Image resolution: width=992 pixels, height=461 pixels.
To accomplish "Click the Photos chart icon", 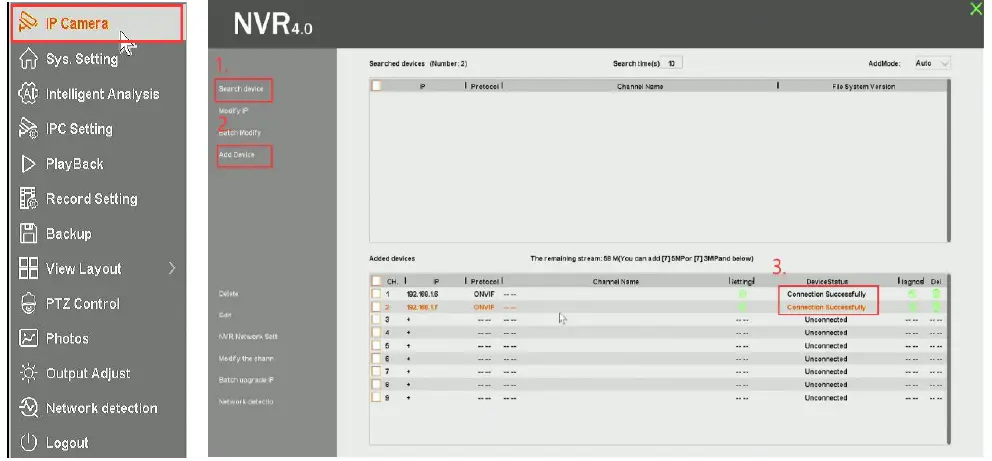I will (x=28, y=338).
